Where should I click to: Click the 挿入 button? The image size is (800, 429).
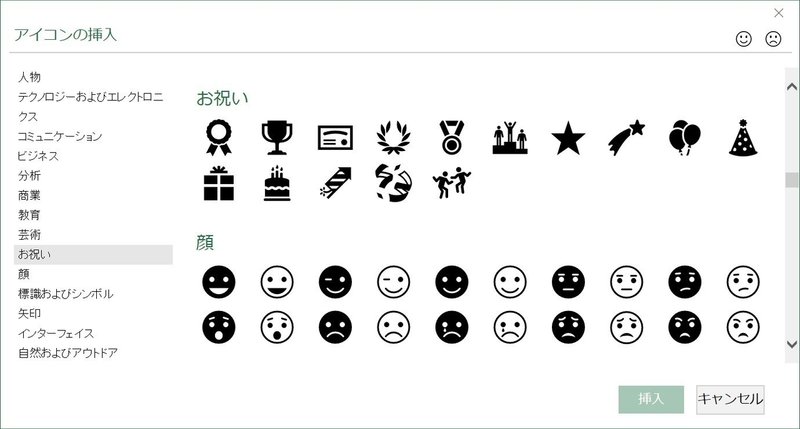[651, 399]
